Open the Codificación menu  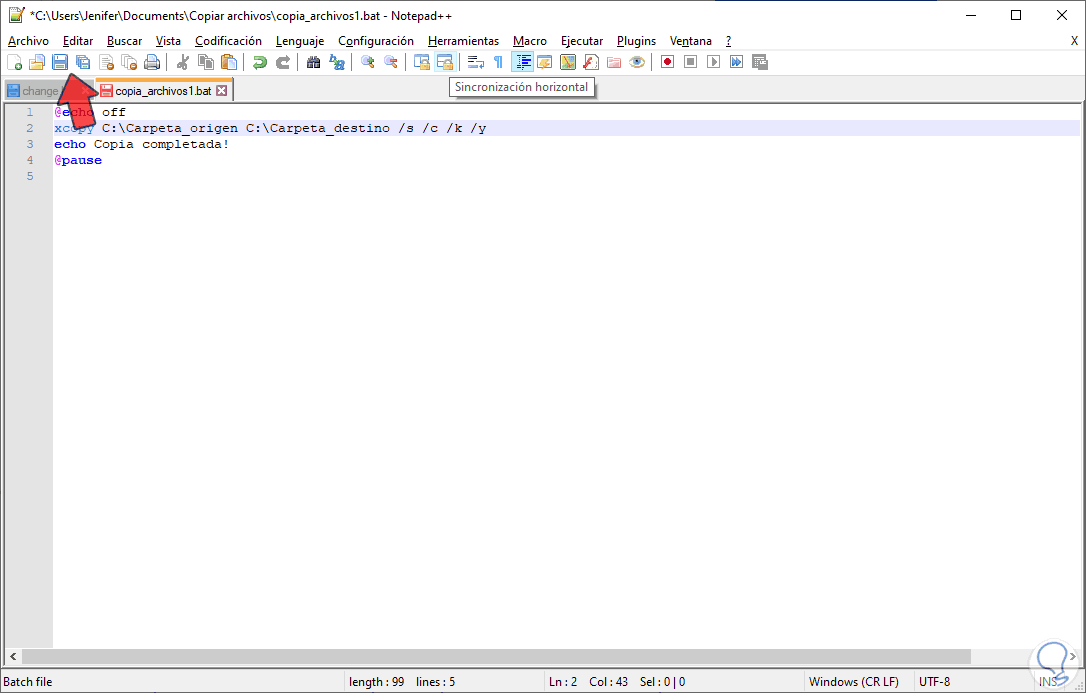tap(229, 41)
